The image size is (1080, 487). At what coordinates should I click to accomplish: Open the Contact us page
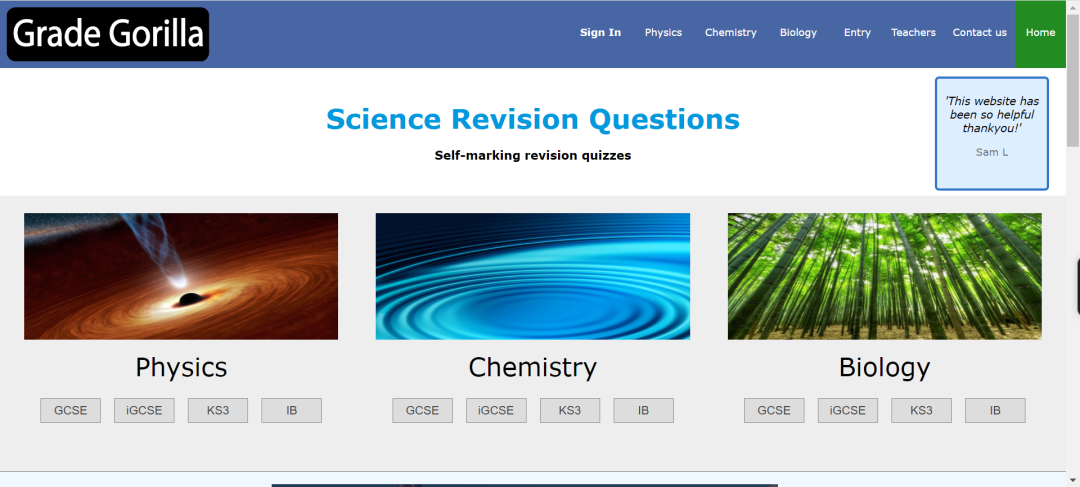(x=979, y=33)
